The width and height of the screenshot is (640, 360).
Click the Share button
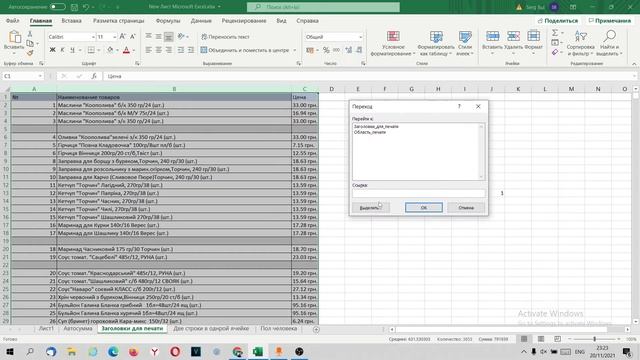(558, 20)
